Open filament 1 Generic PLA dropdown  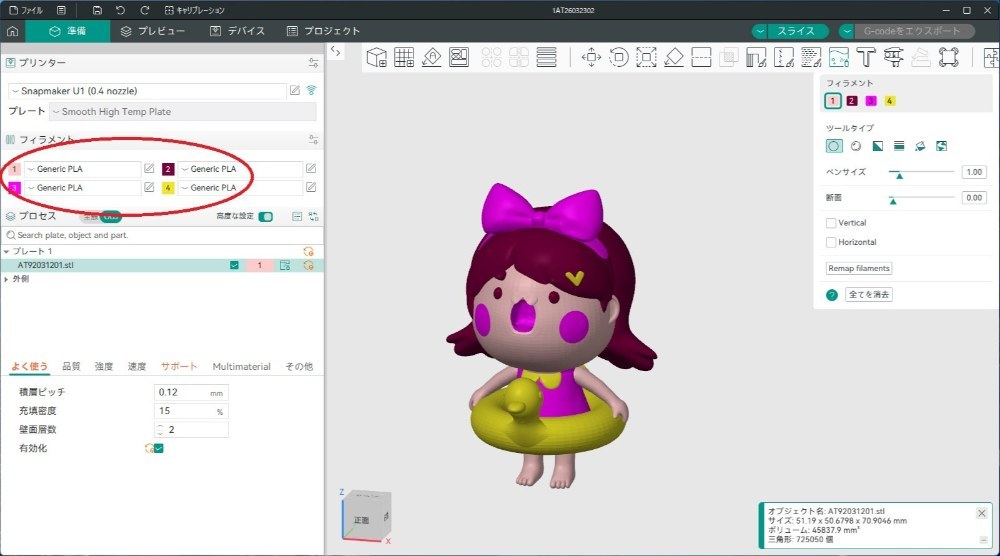click(x=83, y=169)
